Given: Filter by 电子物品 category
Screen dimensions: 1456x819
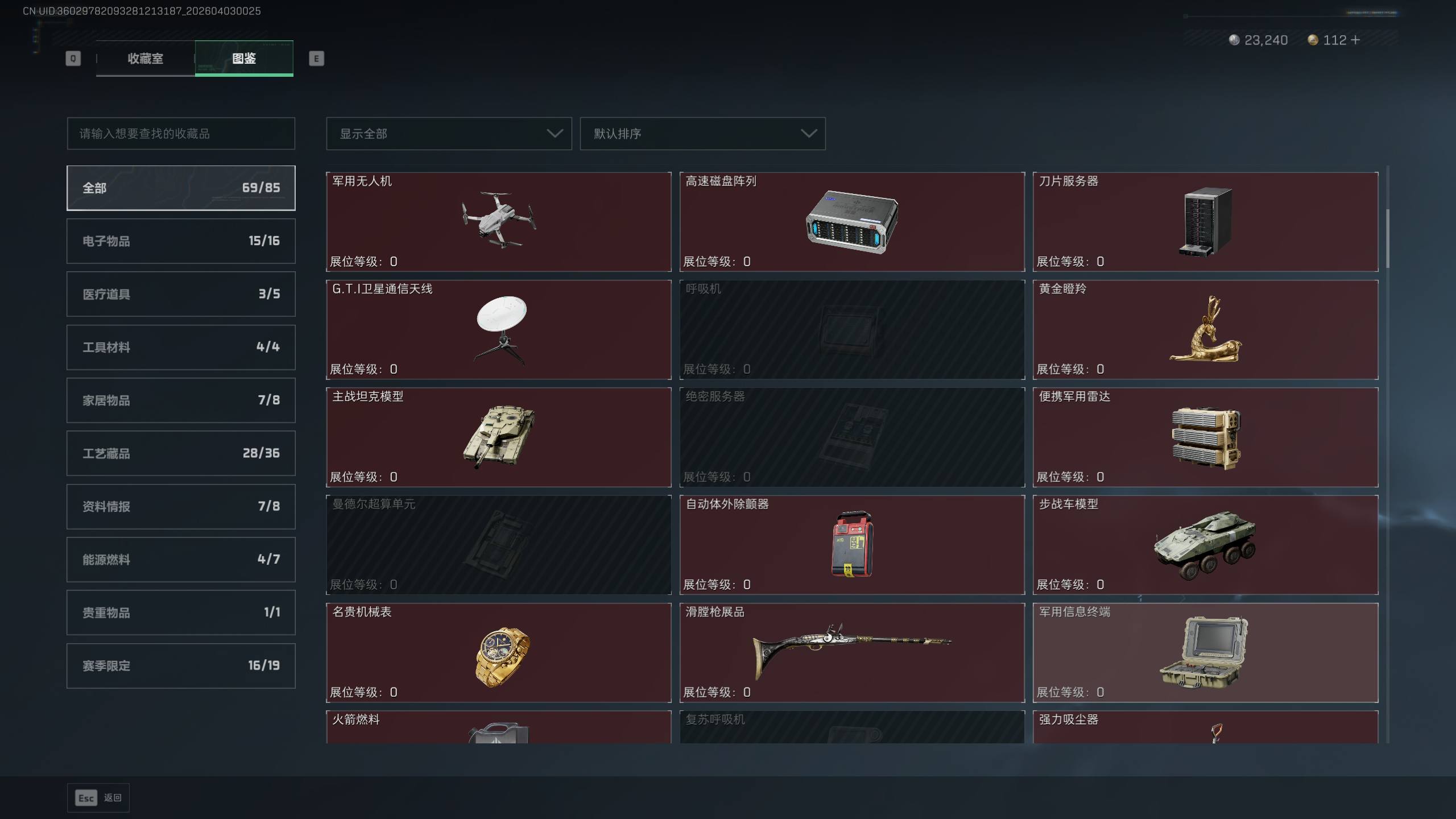Looking at the screenshot, I should pos(181,241).
